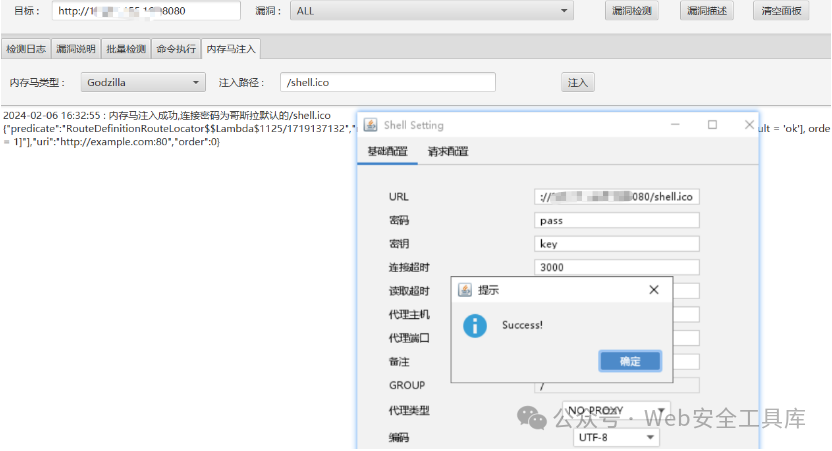Click the Success! message text
This screenshot has height=451, width=832.
point(522,325)
